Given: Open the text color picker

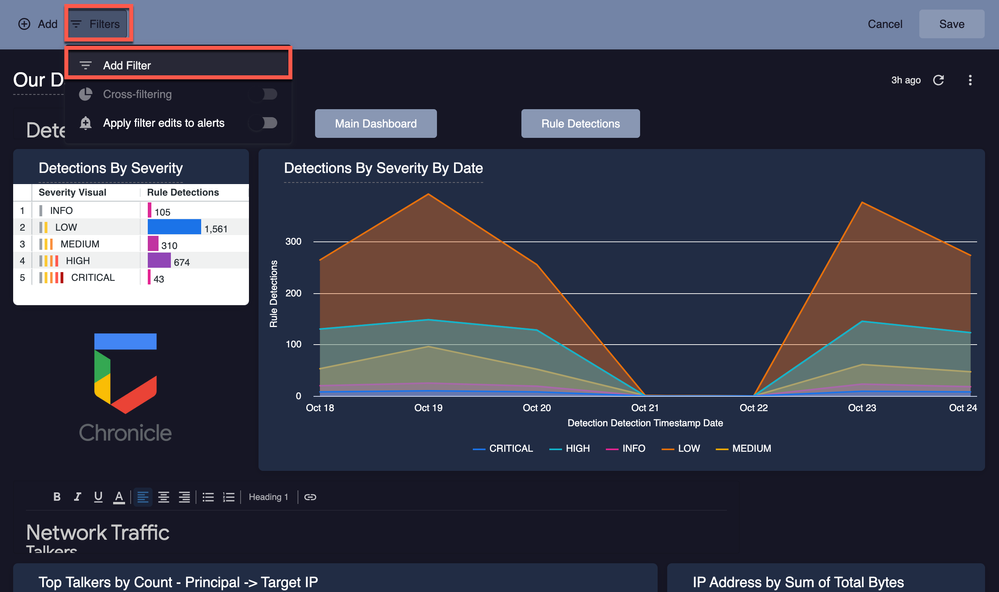Looking at the screenshot, I should click(119, 497).
